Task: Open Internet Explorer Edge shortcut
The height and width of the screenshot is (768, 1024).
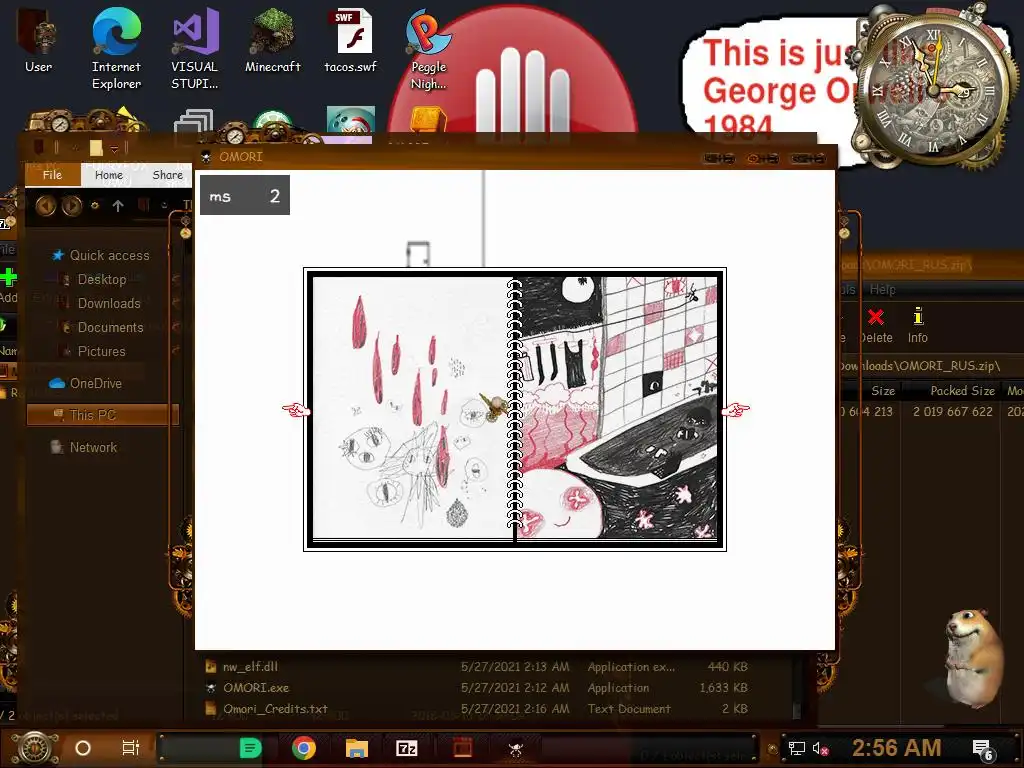Action: click(116, 47)
